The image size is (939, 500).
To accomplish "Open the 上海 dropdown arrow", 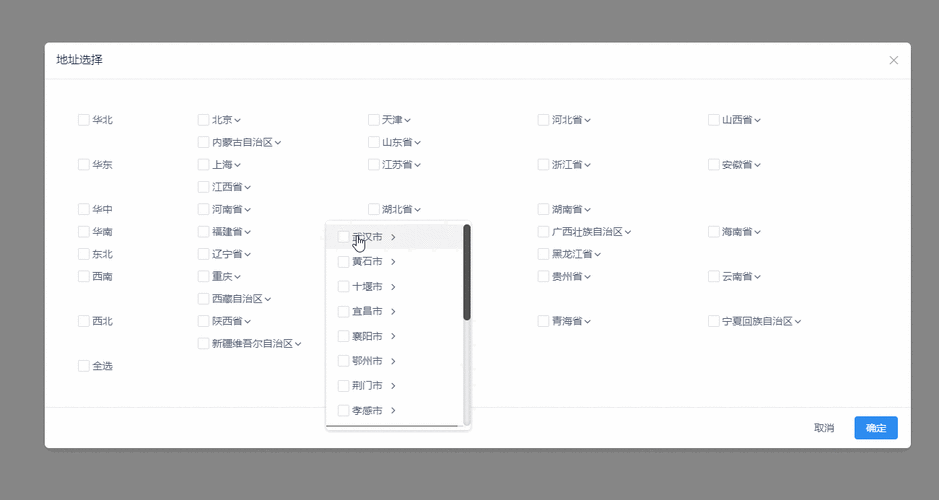I will (238, 165).
